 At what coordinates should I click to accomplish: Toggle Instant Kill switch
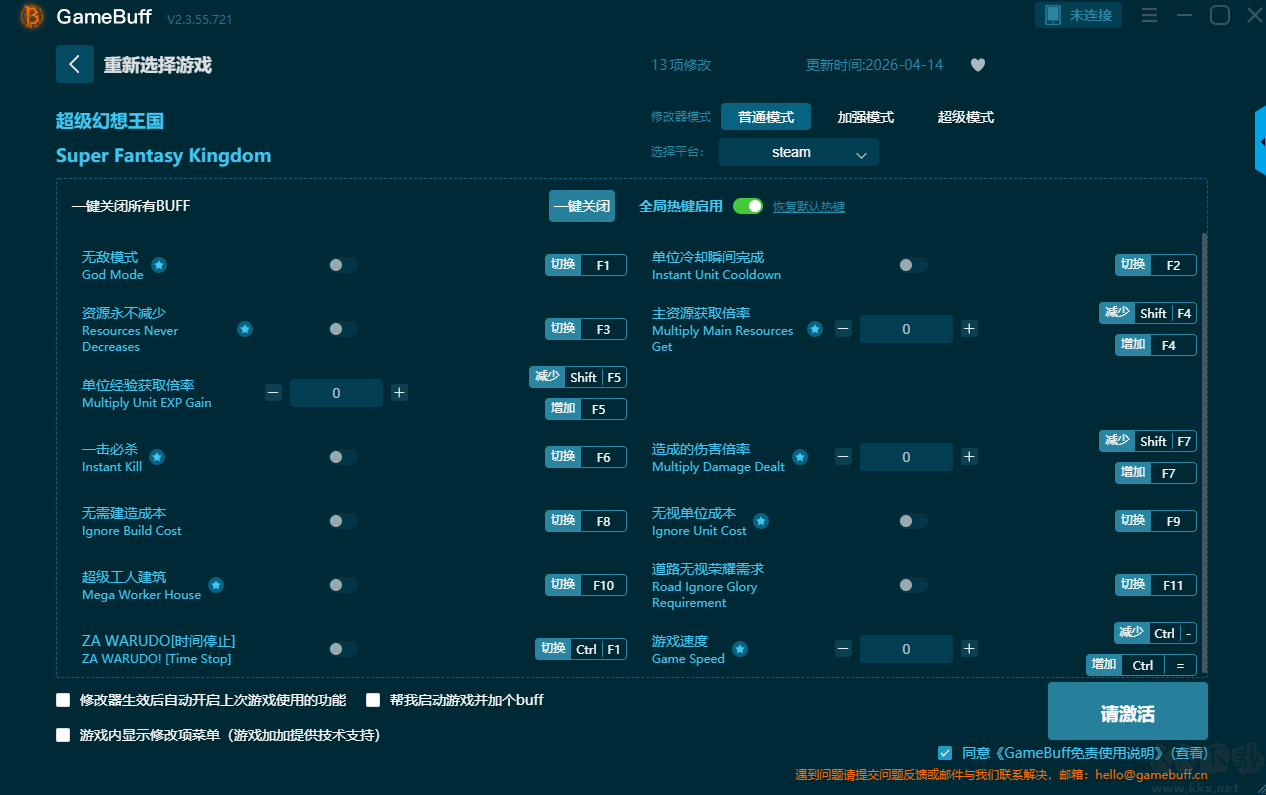pyautogui.click(x=343, y=457)
